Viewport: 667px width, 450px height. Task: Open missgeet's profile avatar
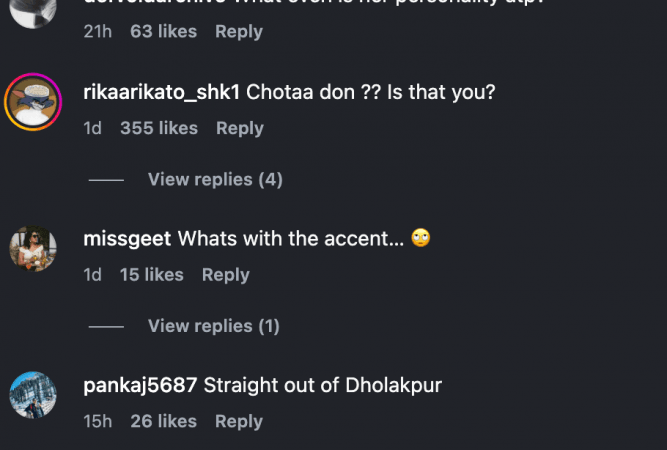(x=33, y=248)
